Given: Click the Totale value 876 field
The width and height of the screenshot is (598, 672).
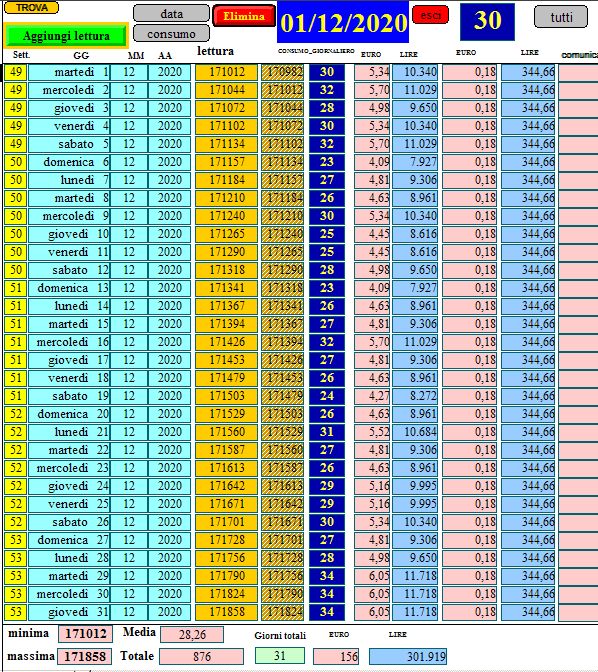Looking at the screenshot, I should click(201, 656).
